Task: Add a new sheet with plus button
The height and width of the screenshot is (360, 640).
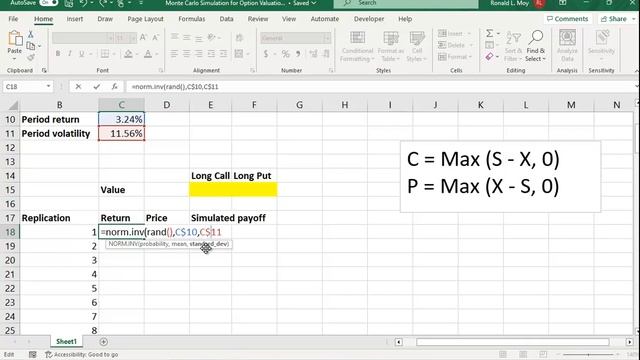Action: pos(104,342)
